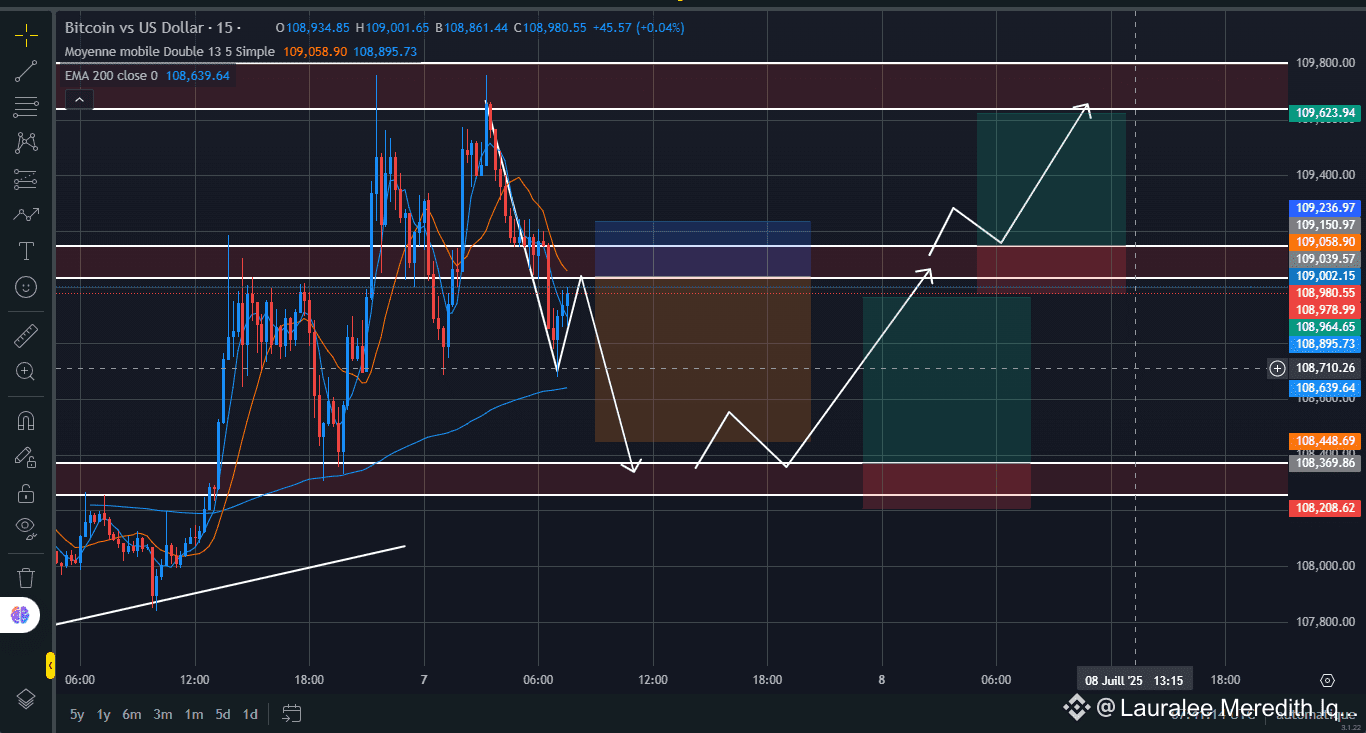Image resolution: width=1366 pixels, height=733 pixels.
Task: Collapse the drawing toolbar with yellow arrow
Action: (x=50, y=664)
